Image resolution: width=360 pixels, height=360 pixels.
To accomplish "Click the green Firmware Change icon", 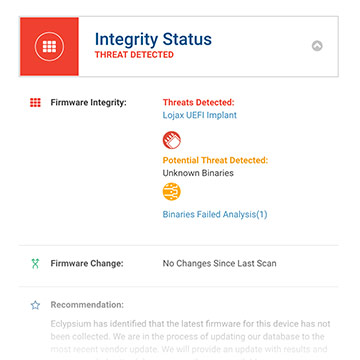I will point(35,263).
